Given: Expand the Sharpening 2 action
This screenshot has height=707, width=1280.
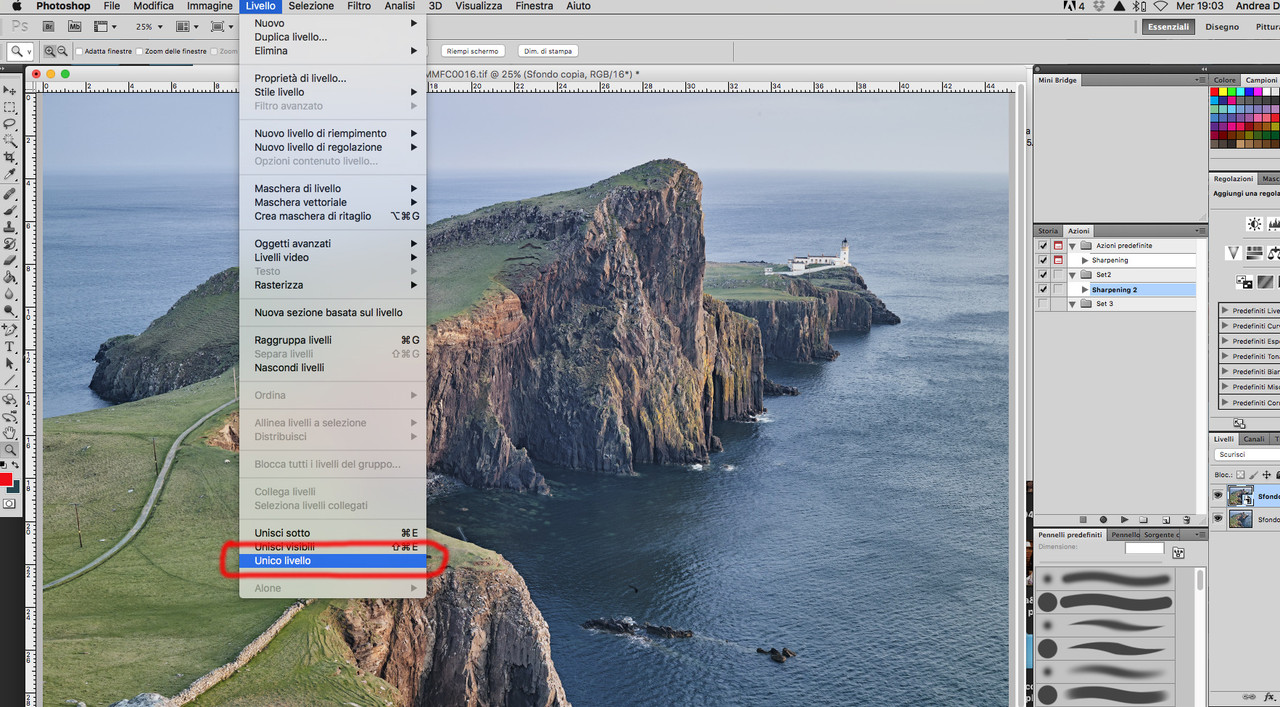Looking at the screenshot, I should [1086, 289].
